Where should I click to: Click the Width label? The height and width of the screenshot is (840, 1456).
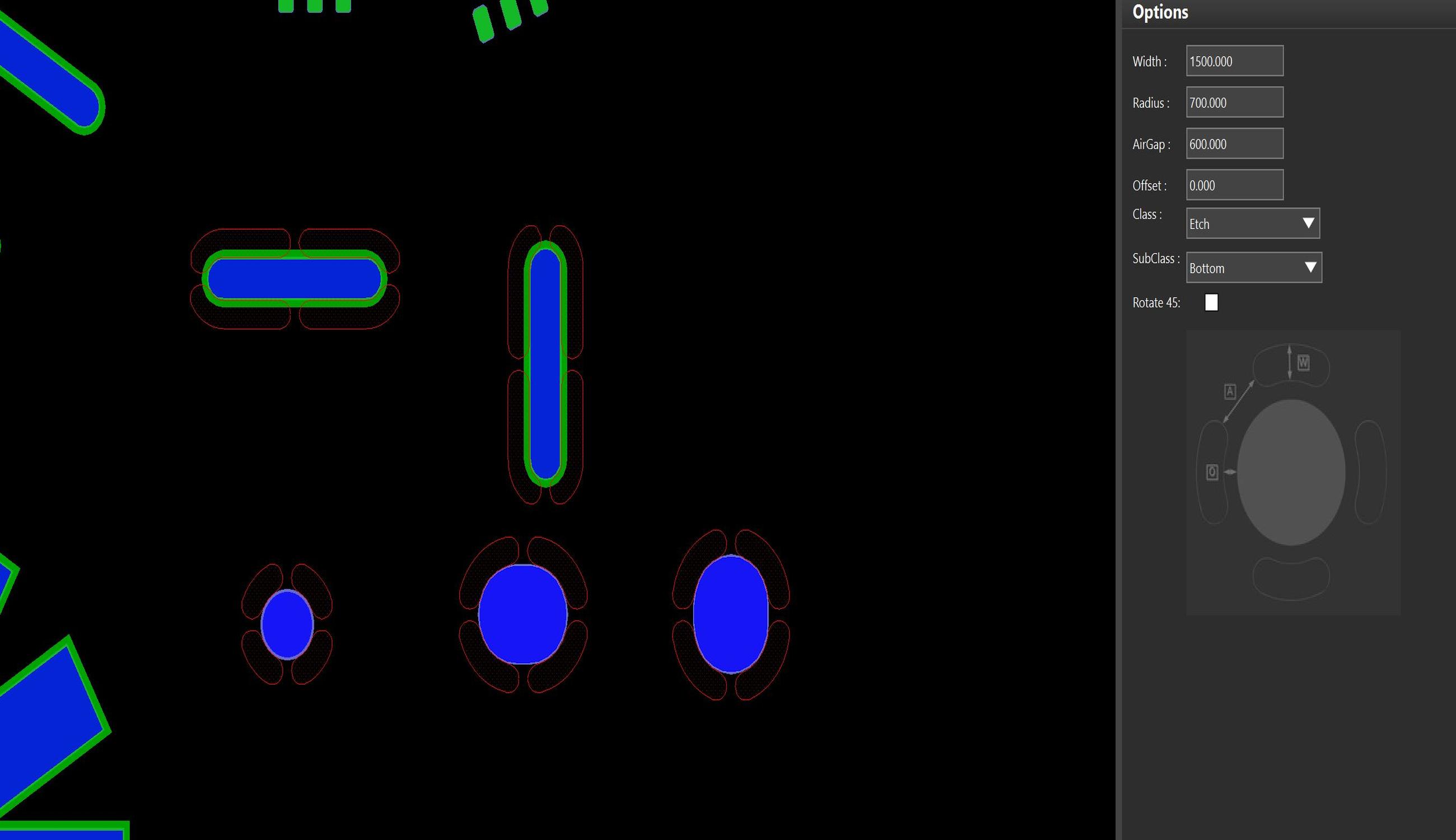[x=1149, y=61]
